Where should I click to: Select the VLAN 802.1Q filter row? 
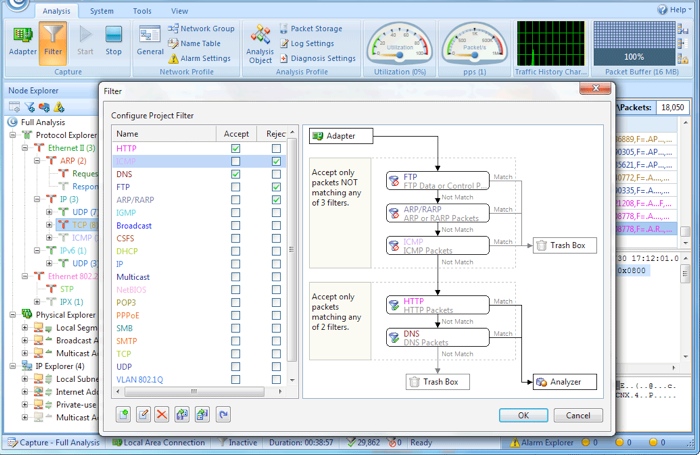coord(199,380)
